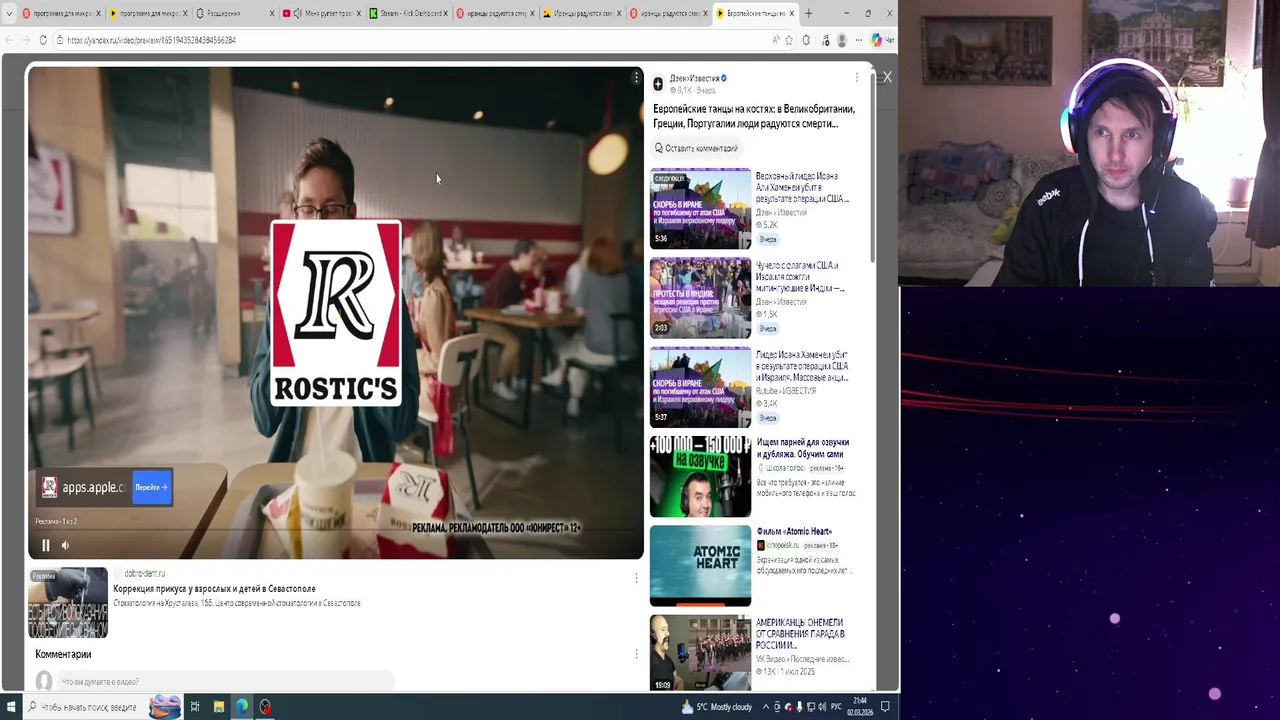This screenshot has width=1280, height=720.
Task: Open the apps.apple.c ad link
Action: 92,487
